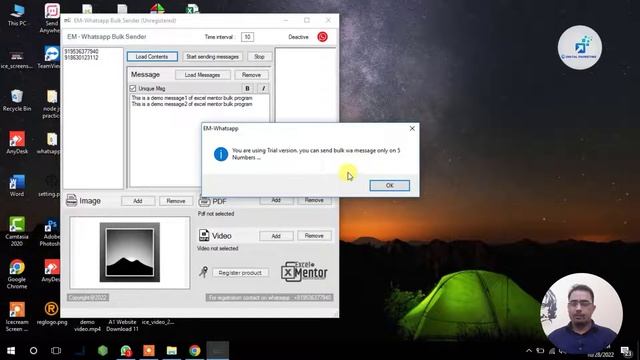Click the Stop button

pyautogui.click(x=259, y=56)
